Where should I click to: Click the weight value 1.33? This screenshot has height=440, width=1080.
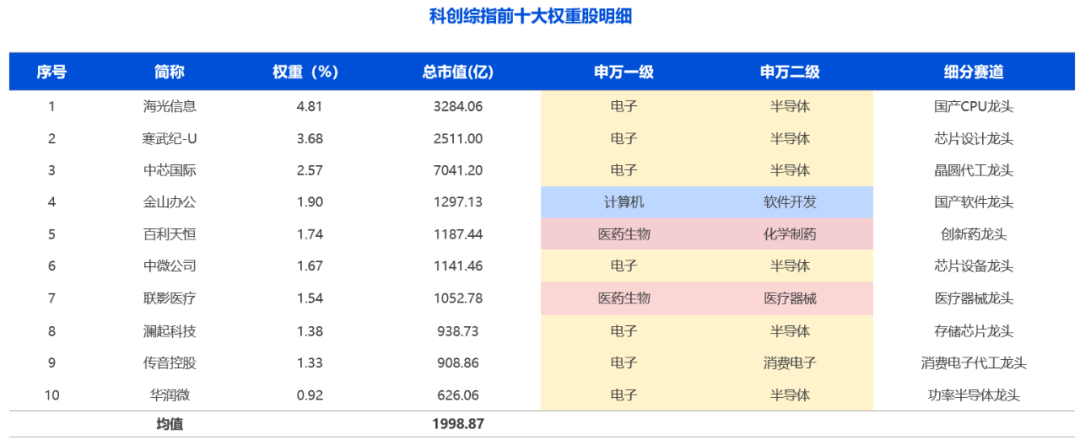click(x=310, y=363)
